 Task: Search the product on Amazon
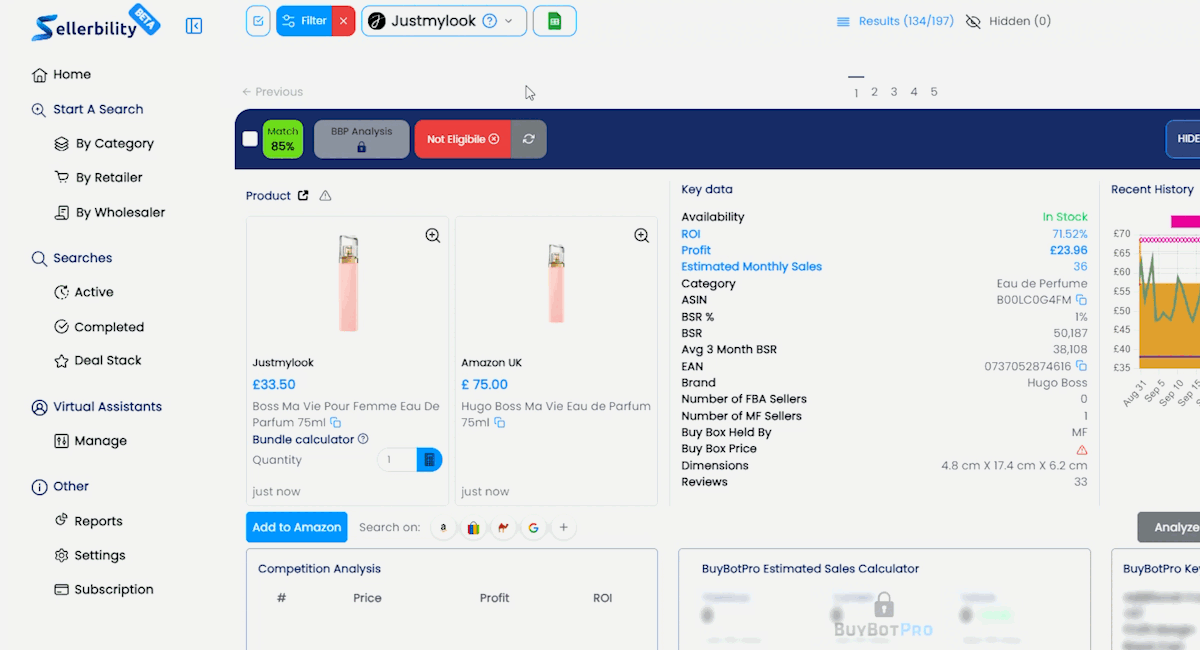click(443, 528)
